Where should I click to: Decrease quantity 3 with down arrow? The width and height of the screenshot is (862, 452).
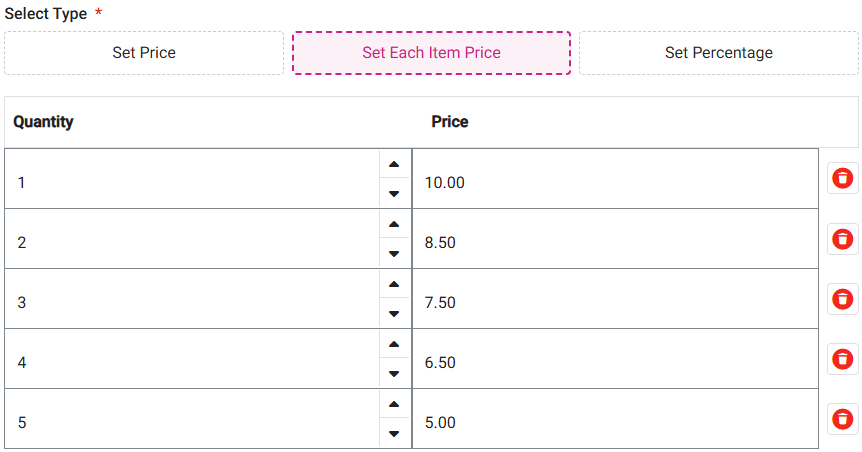click(x=394, y=314)
